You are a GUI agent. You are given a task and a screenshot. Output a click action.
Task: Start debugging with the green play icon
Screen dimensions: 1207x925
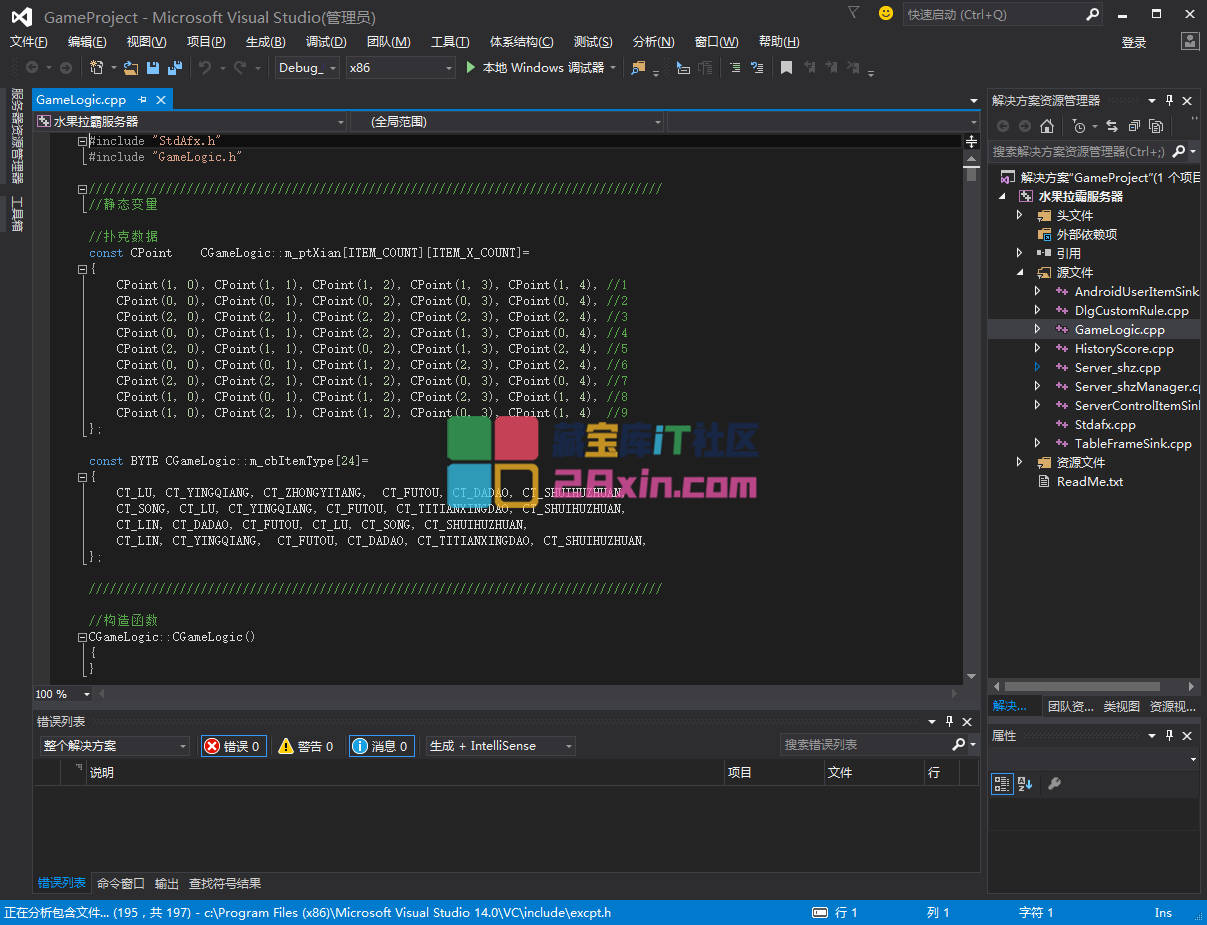tap(471, 68)
